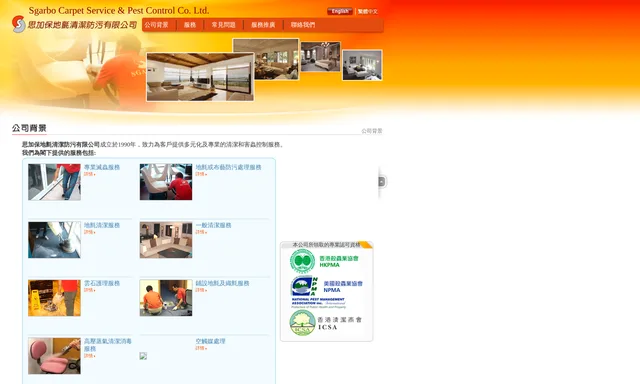Click the HKPMA green round logo
Image resolution: width=640 pixels, height=384 pixels.
pyautogui.click(x=302, y=261)
